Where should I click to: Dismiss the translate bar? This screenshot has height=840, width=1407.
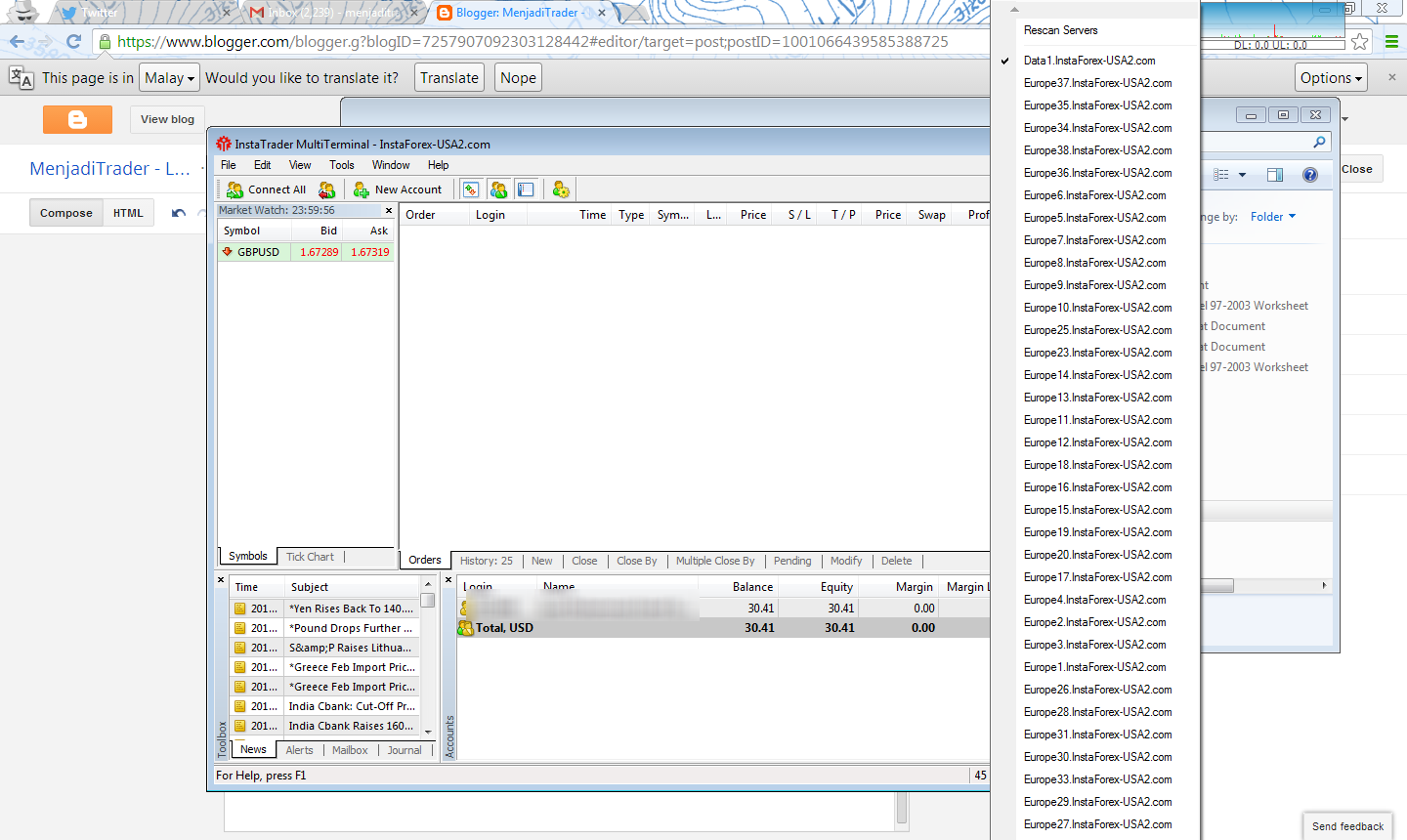1392,77
